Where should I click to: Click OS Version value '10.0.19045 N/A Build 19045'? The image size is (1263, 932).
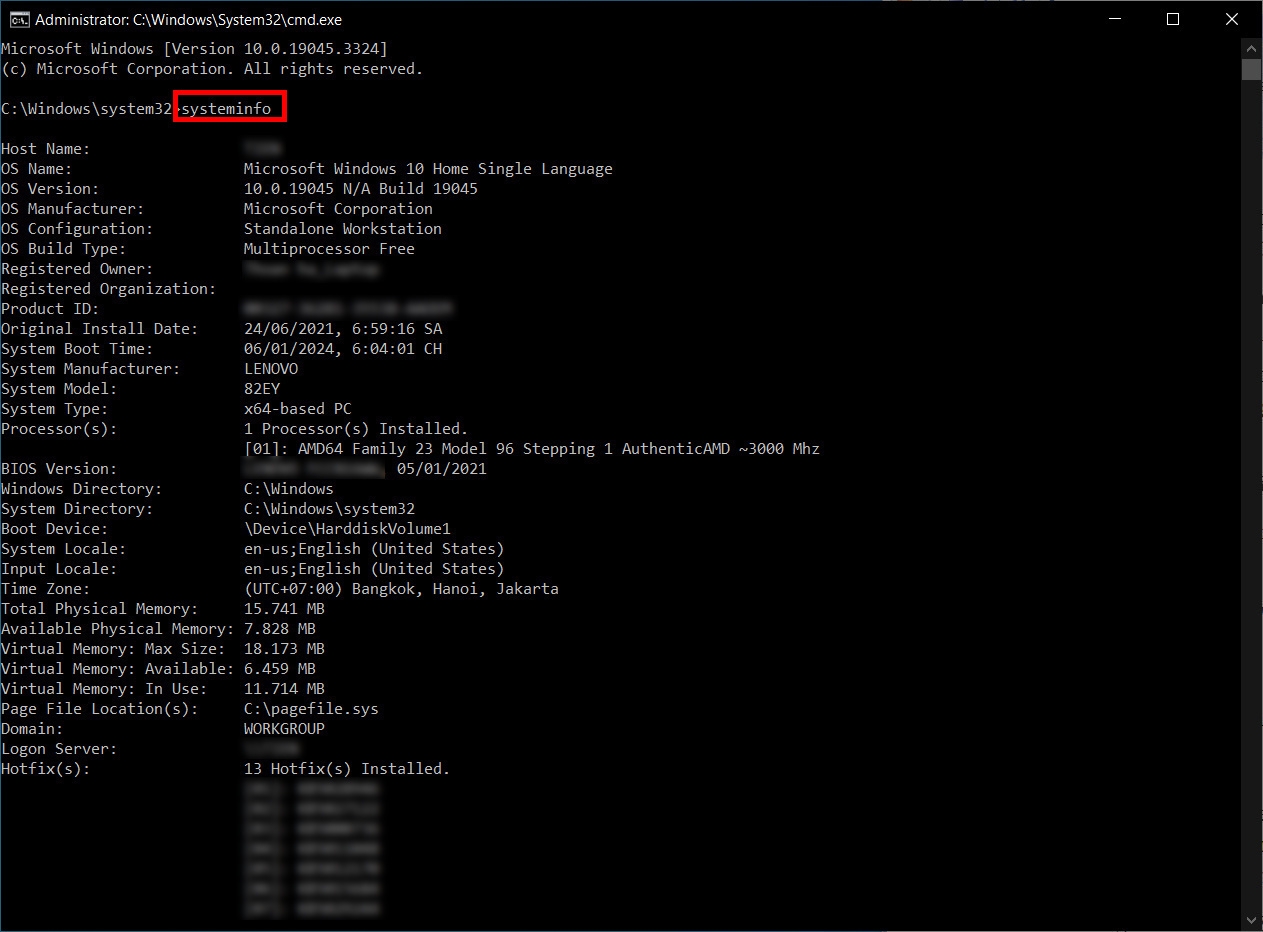click(x=361, y=189)
